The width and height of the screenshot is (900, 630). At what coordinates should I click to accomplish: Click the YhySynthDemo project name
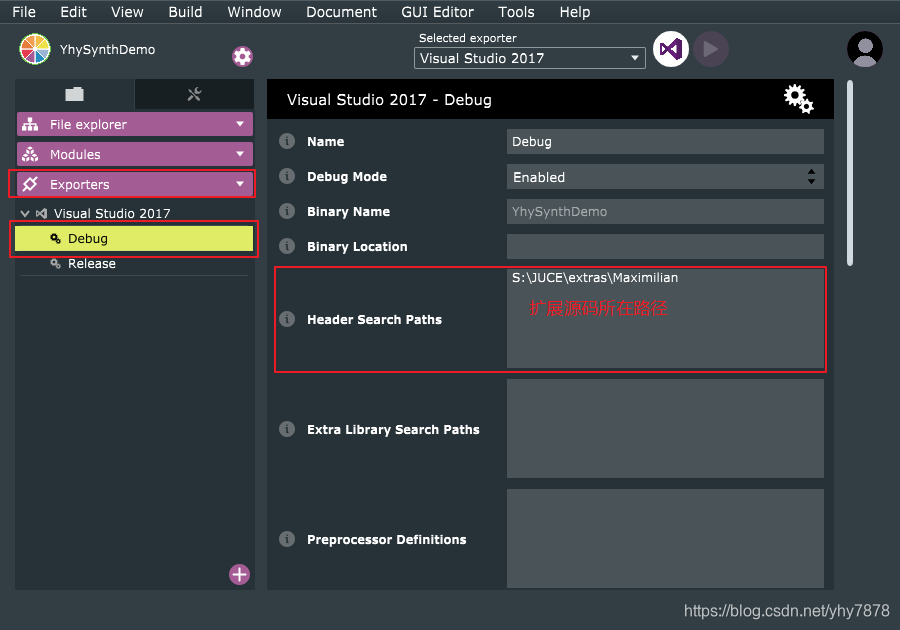[x=107, y=50]
